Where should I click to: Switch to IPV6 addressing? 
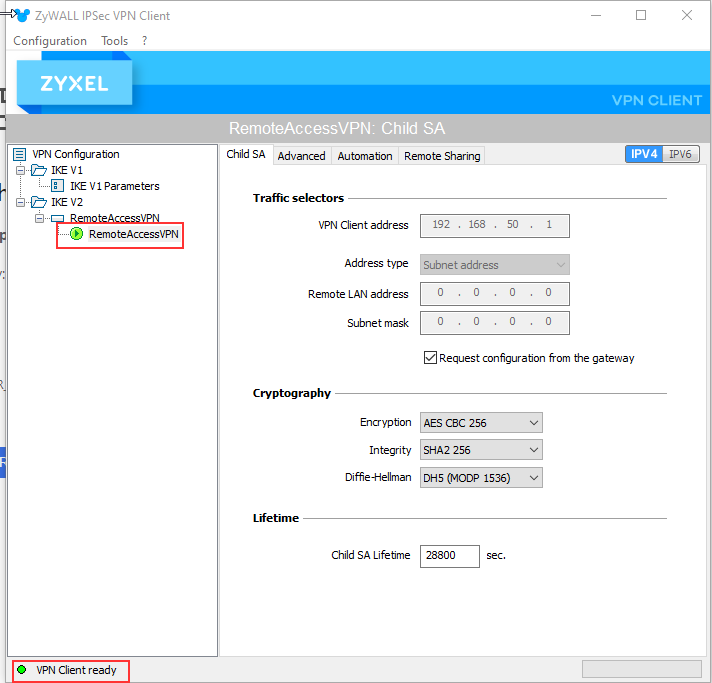[x=681, y=154]
